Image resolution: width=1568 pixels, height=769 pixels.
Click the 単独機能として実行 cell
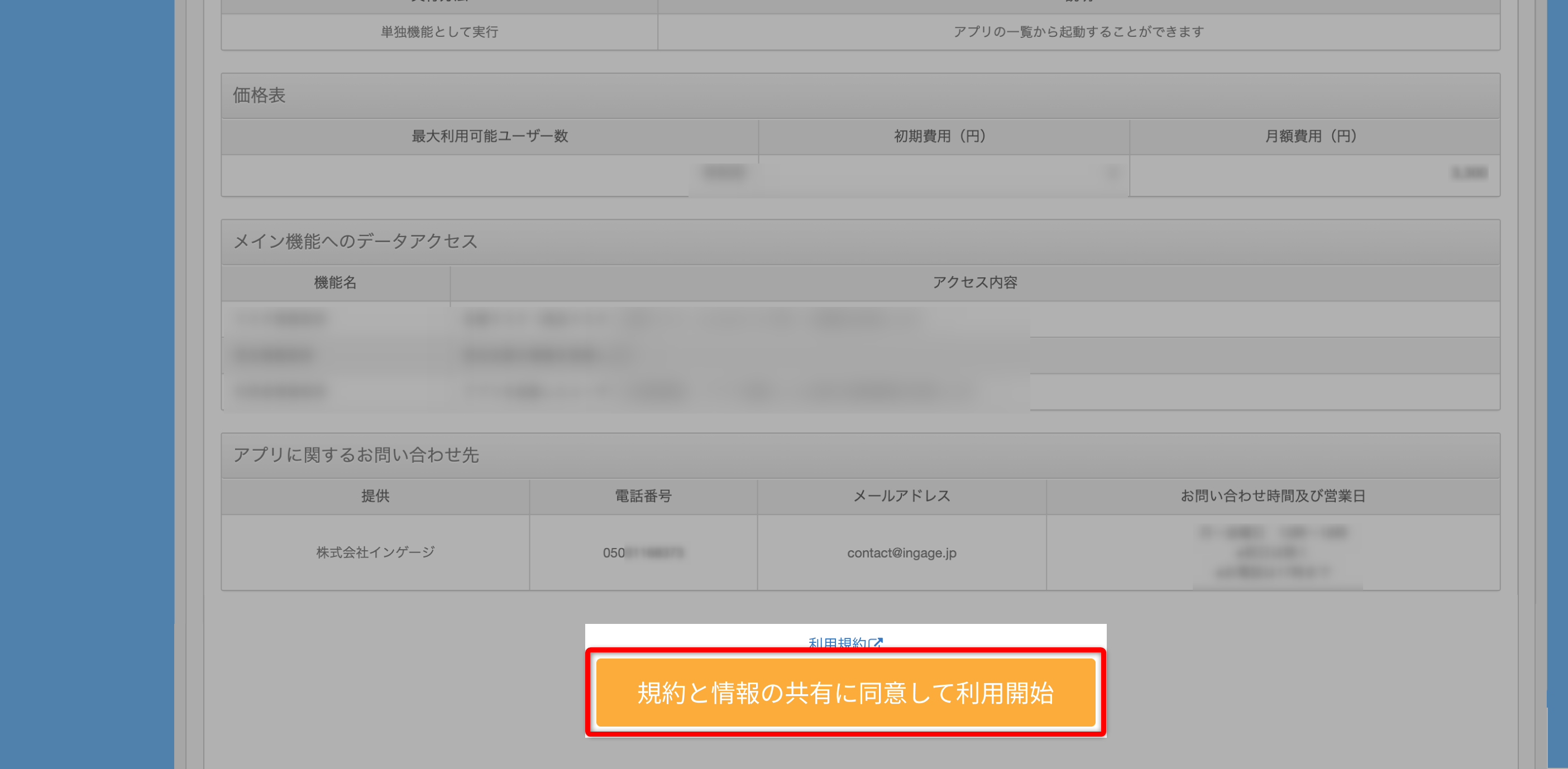(x=439, y=32)
